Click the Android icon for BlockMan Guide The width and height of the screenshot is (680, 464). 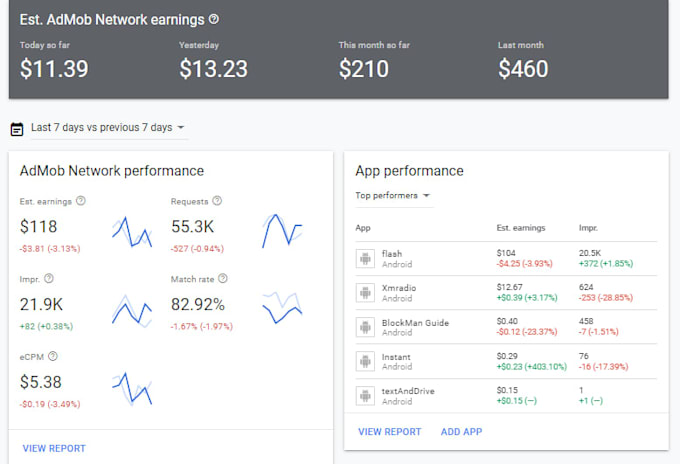tap(365, 327)
